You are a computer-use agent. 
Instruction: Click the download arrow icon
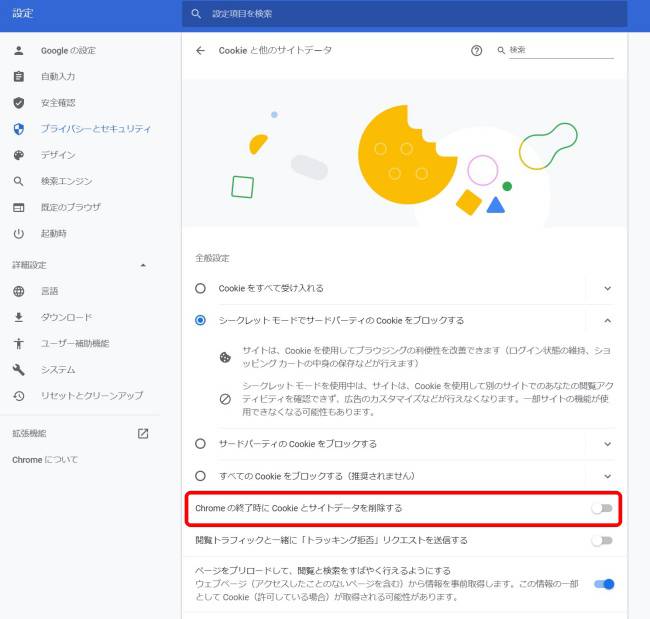point(19,317)
